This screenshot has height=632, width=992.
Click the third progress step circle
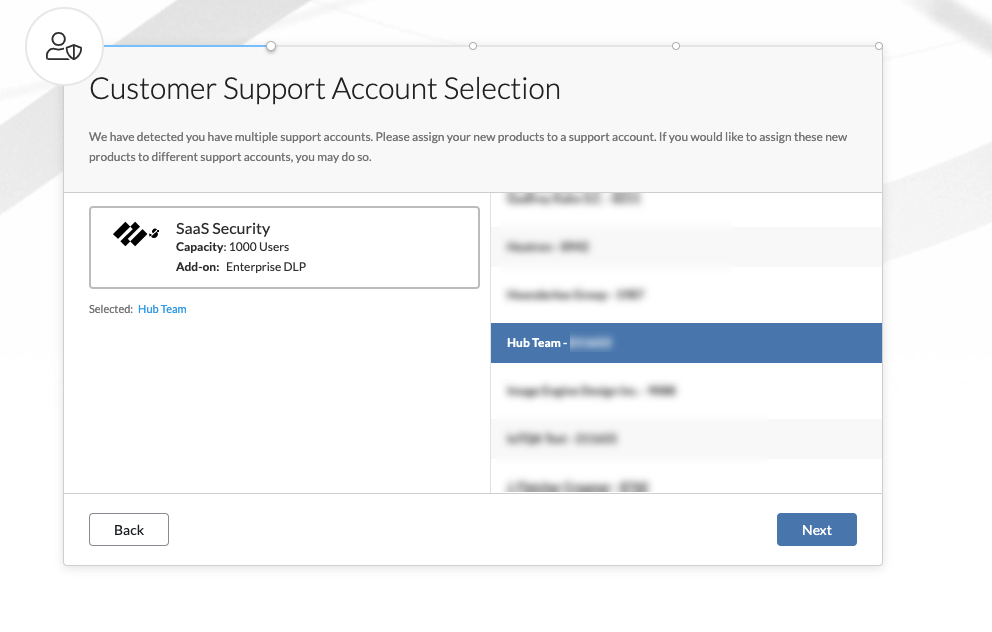(x=676, y=46)
